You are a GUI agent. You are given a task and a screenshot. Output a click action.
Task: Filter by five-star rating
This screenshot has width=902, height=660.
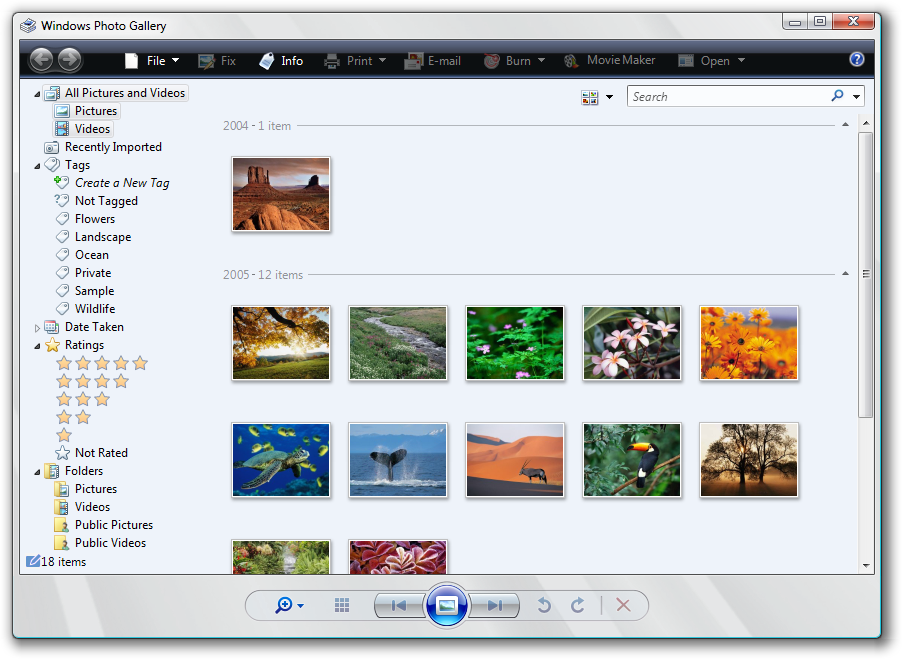point(102,363)
